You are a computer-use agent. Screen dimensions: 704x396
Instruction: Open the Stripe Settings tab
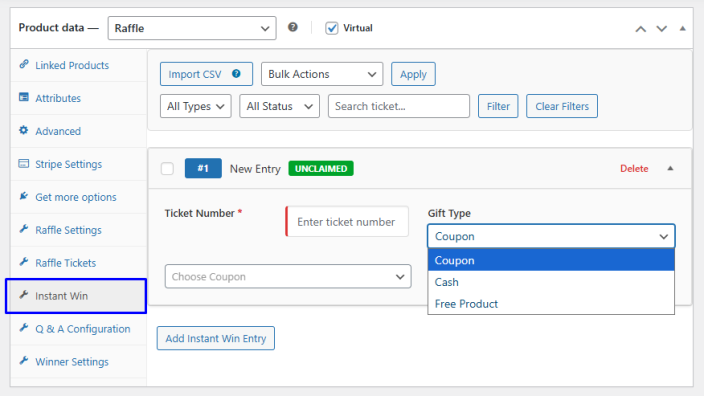[79, 164]
